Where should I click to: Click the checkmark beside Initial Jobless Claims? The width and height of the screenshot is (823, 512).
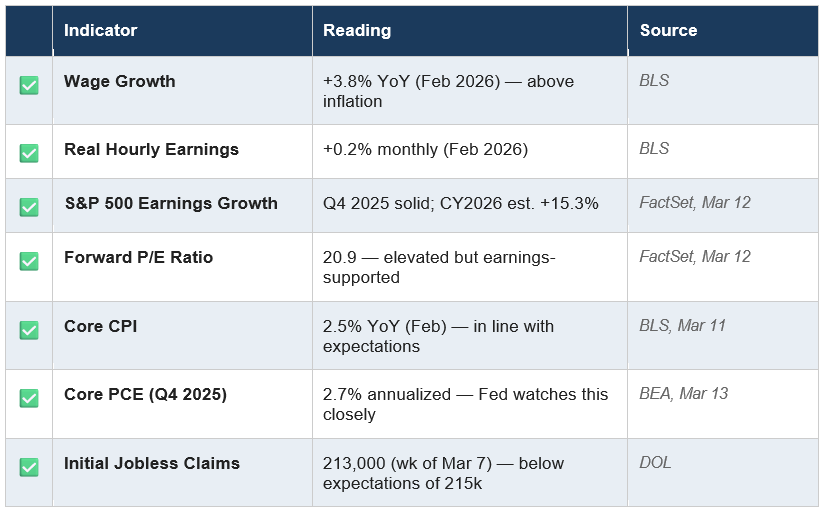tap(29, 467)
